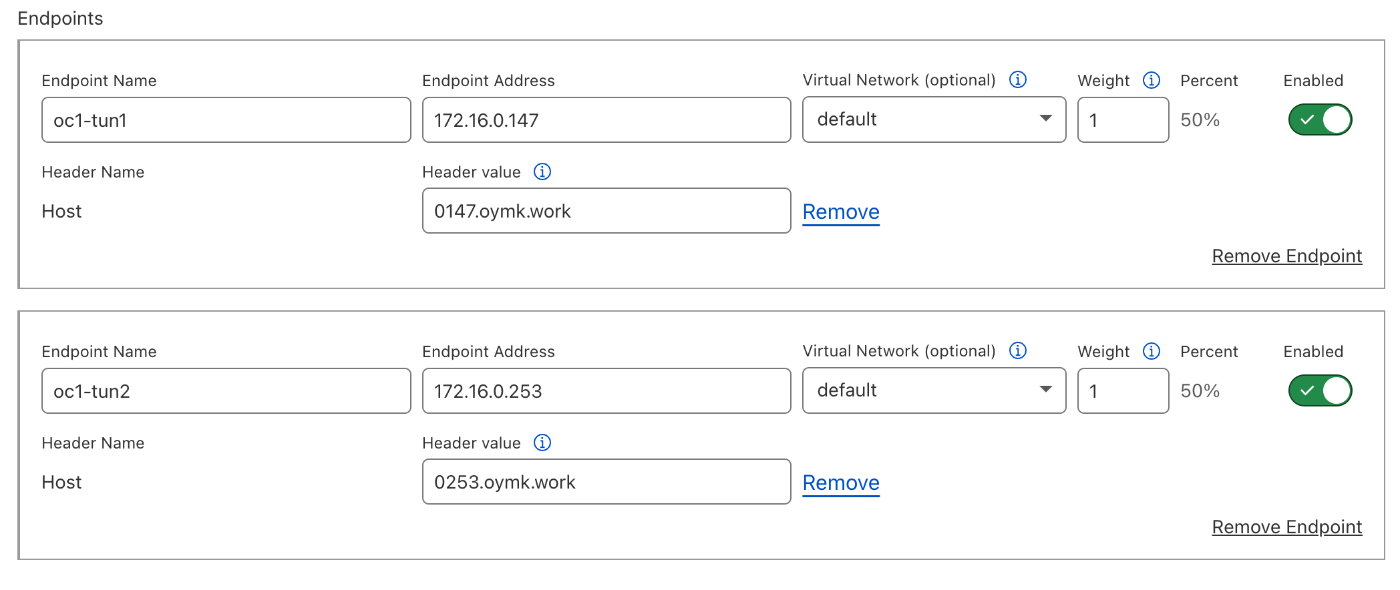Focus the oc1-tun1 Endpoint Name field

(x=226, y=120)
